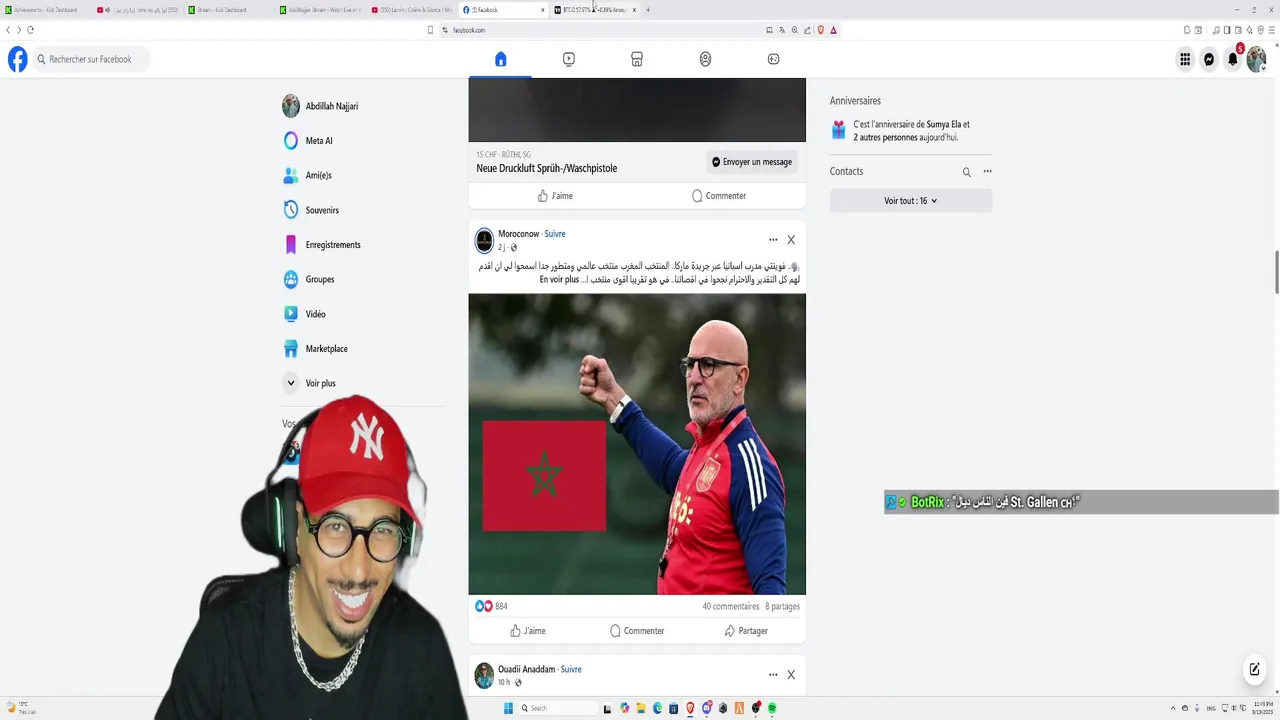Click the browser reload button
This screenshot has width=1280, height=720.
click(x=30, y=30)
